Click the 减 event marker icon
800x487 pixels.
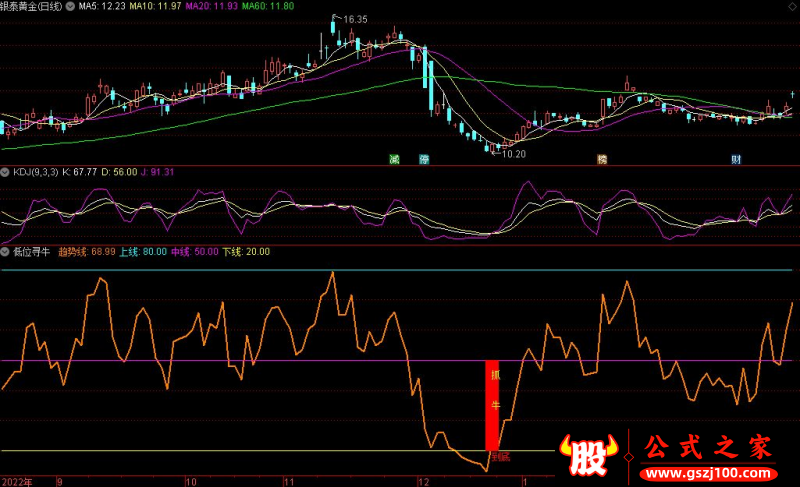coord(394,159)
